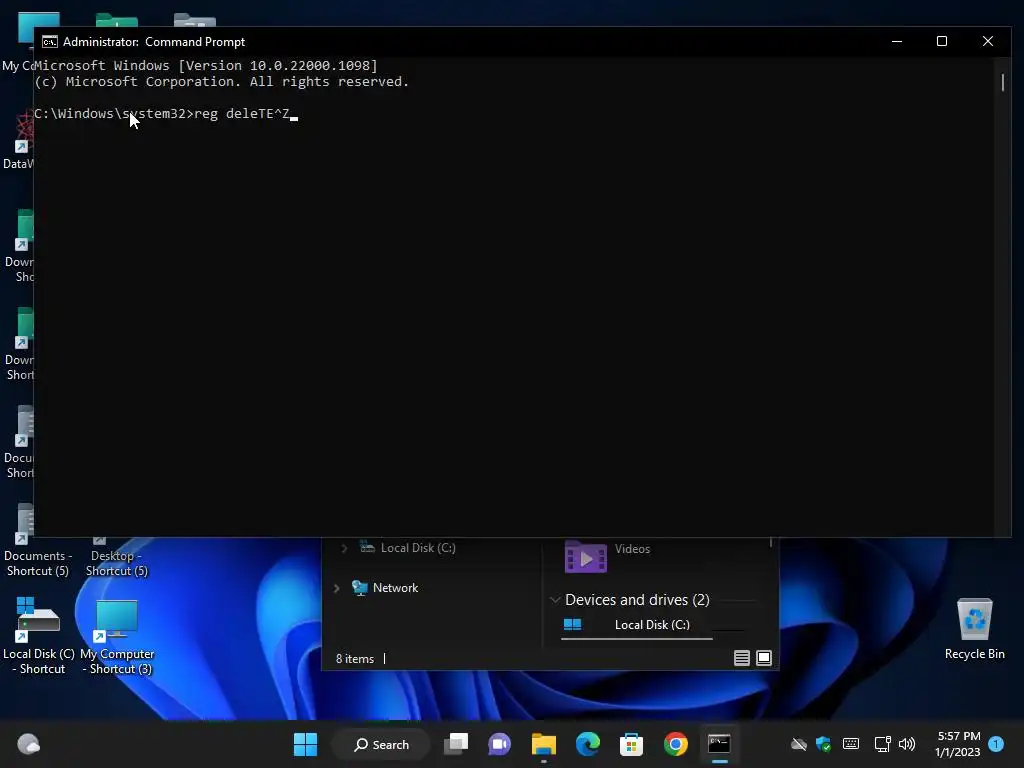Select the Command Prompt taskbar icon
Viewport: 1024px width, 768px height.
pyautogui.click(x=719, y=744)
